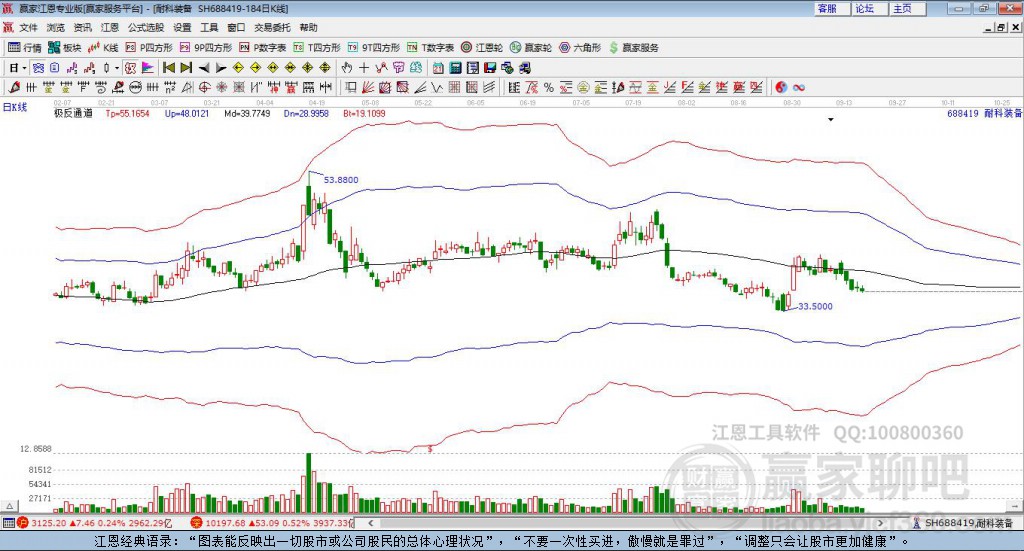Open the 窗口 menu
Viewport: 1024px width, 551px height.
(x=236, y=27)
